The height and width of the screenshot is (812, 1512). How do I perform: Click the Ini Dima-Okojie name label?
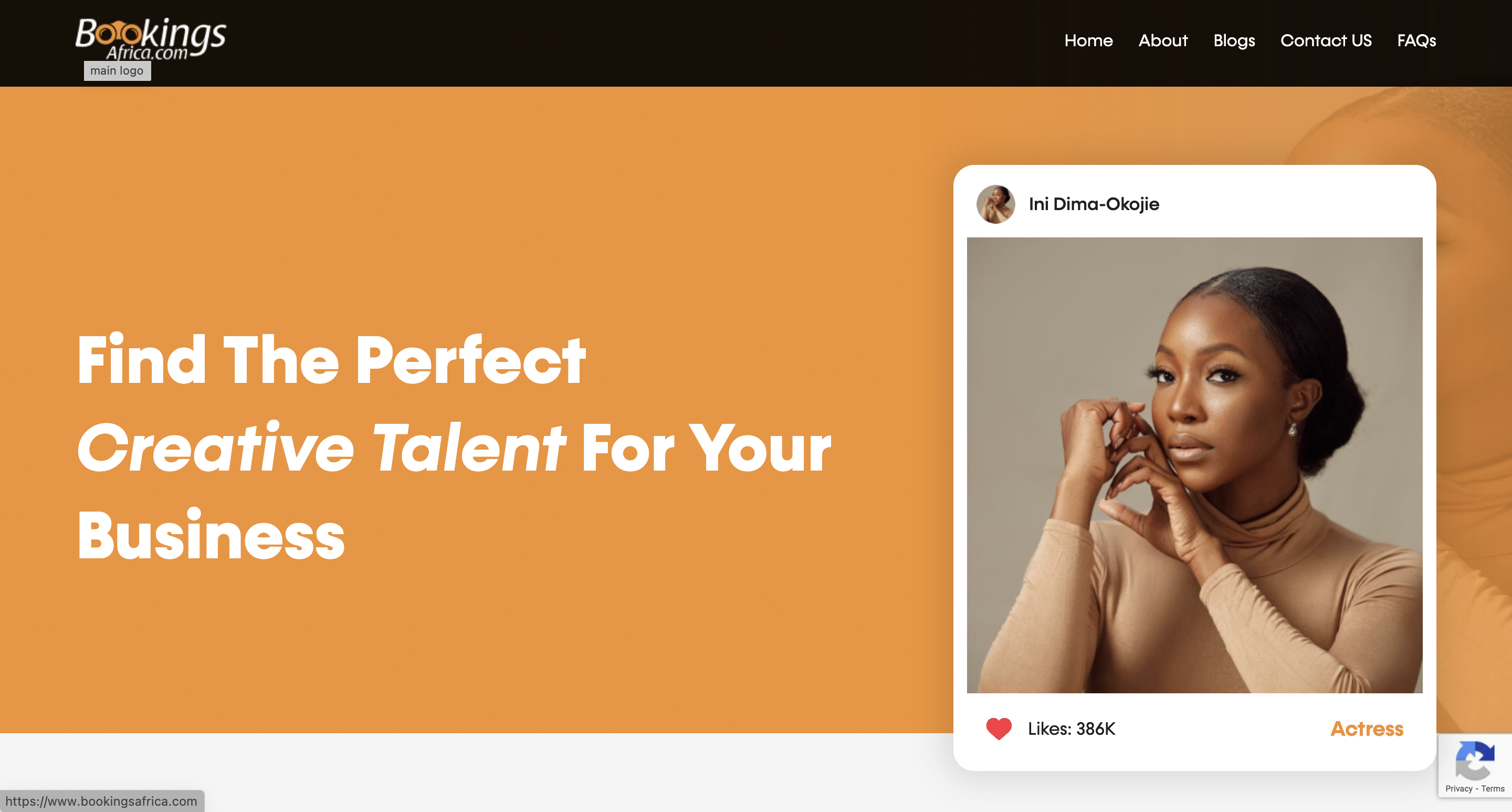point(1094,204)
